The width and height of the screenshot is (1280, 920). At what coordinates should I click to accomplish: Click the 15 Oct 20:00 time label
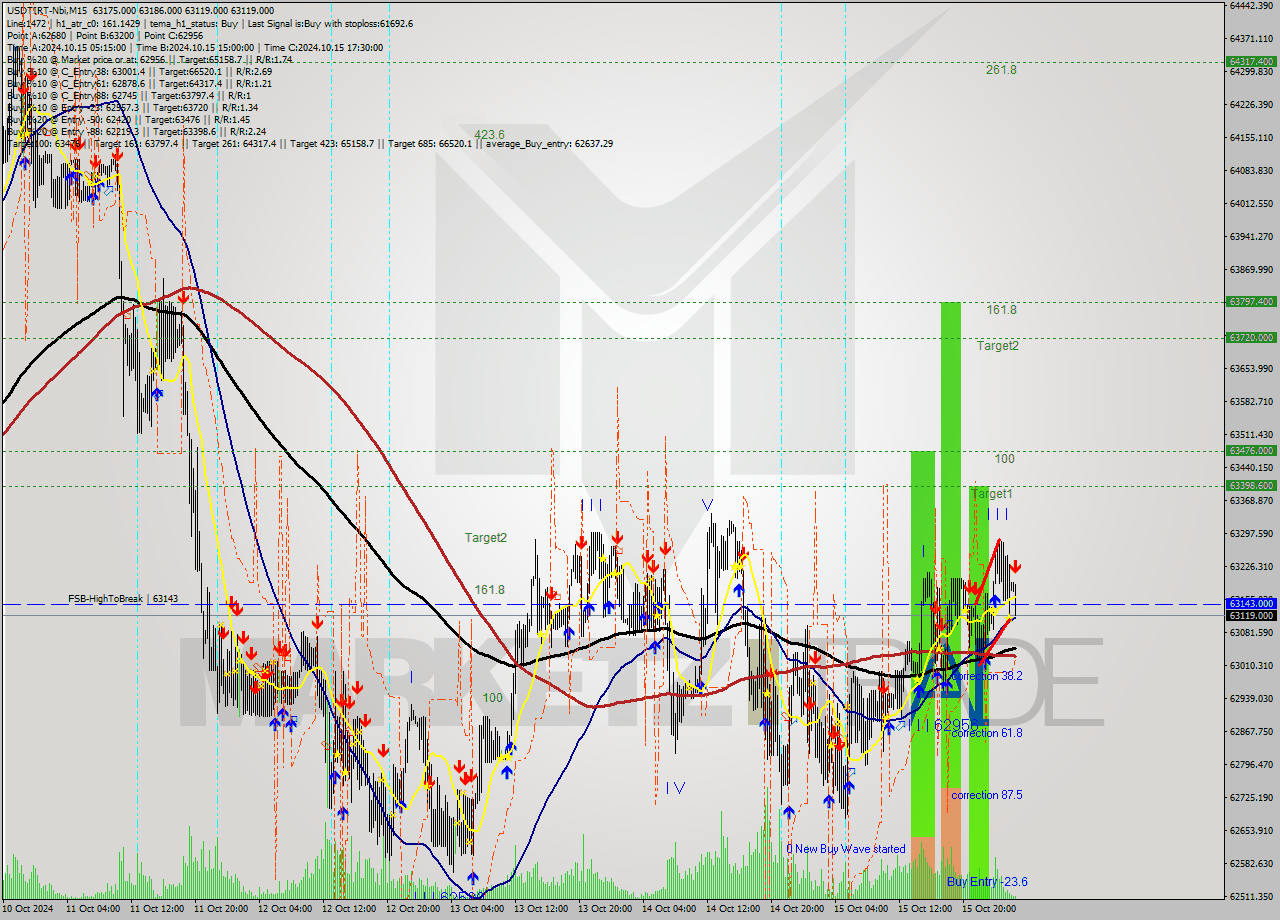[990, 909]
